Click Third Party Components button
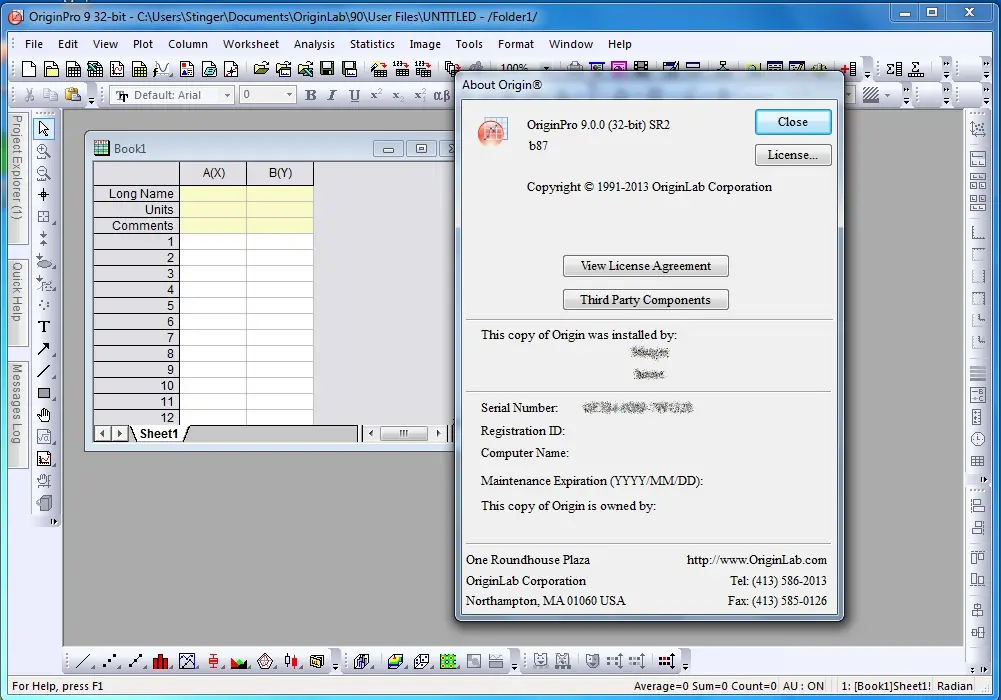The height and width of the screenshot is (700, 1001). [x=645, y=300]
